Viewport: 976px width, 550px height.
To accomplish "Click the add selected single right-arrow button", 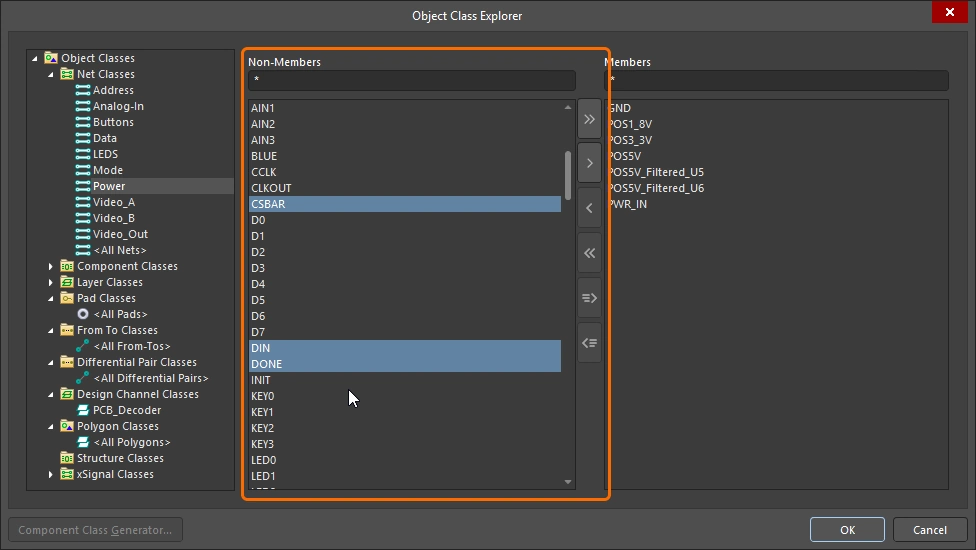I will [589, 163].
